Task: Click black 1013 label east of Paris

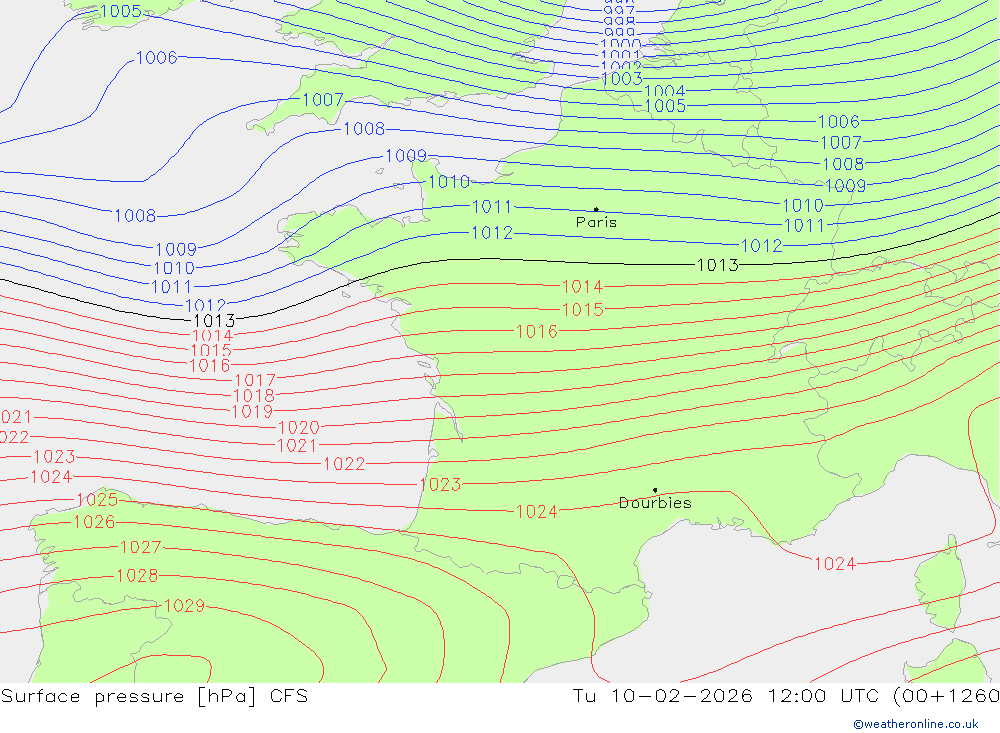Action: coord(717,265)
